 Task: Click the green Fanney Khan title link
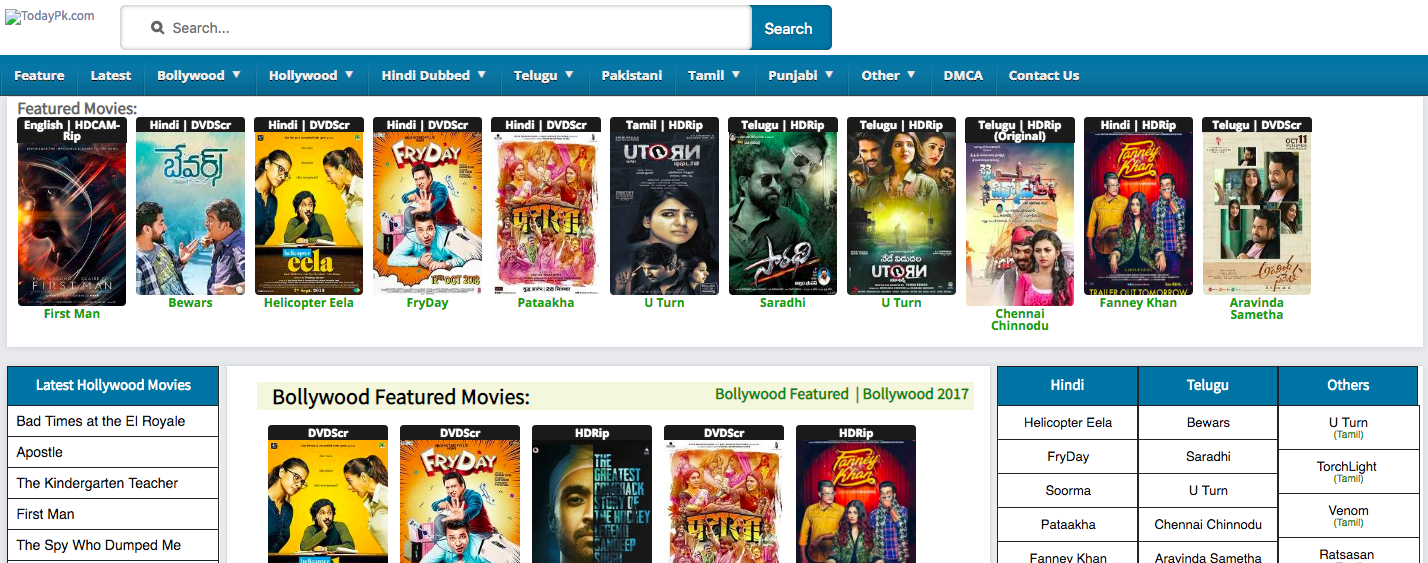(x=1138, y=303)
